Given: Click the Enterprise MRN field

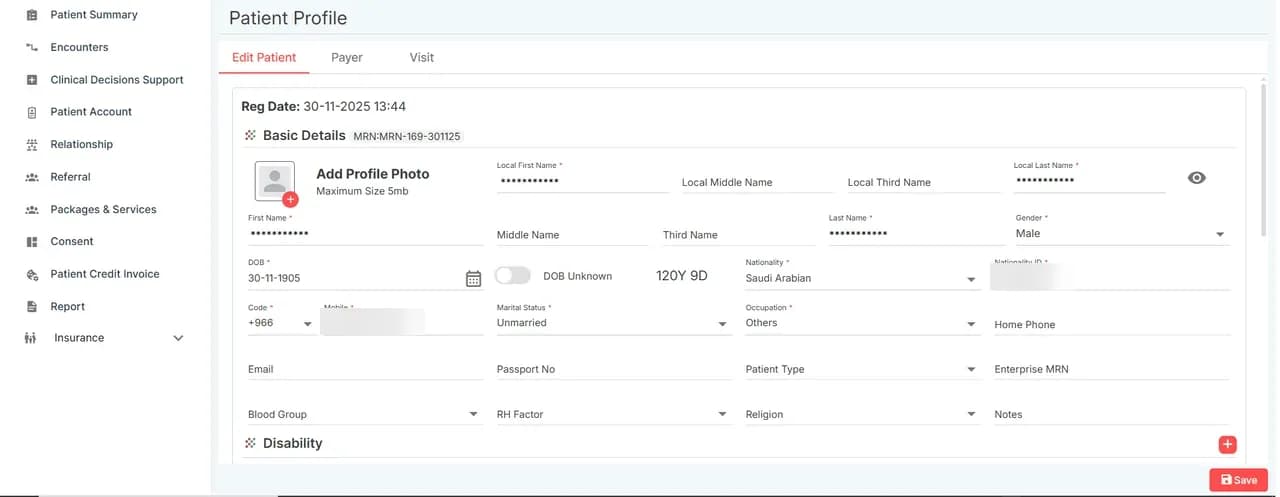Looking at the screenshot, I should click(x=1112, y=369).
